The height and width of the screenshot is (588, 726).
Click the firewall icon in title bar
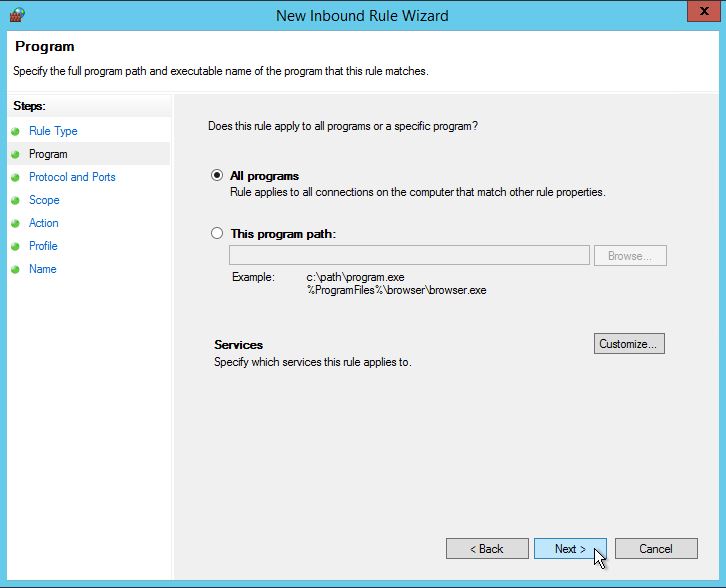tap(17, 15)
